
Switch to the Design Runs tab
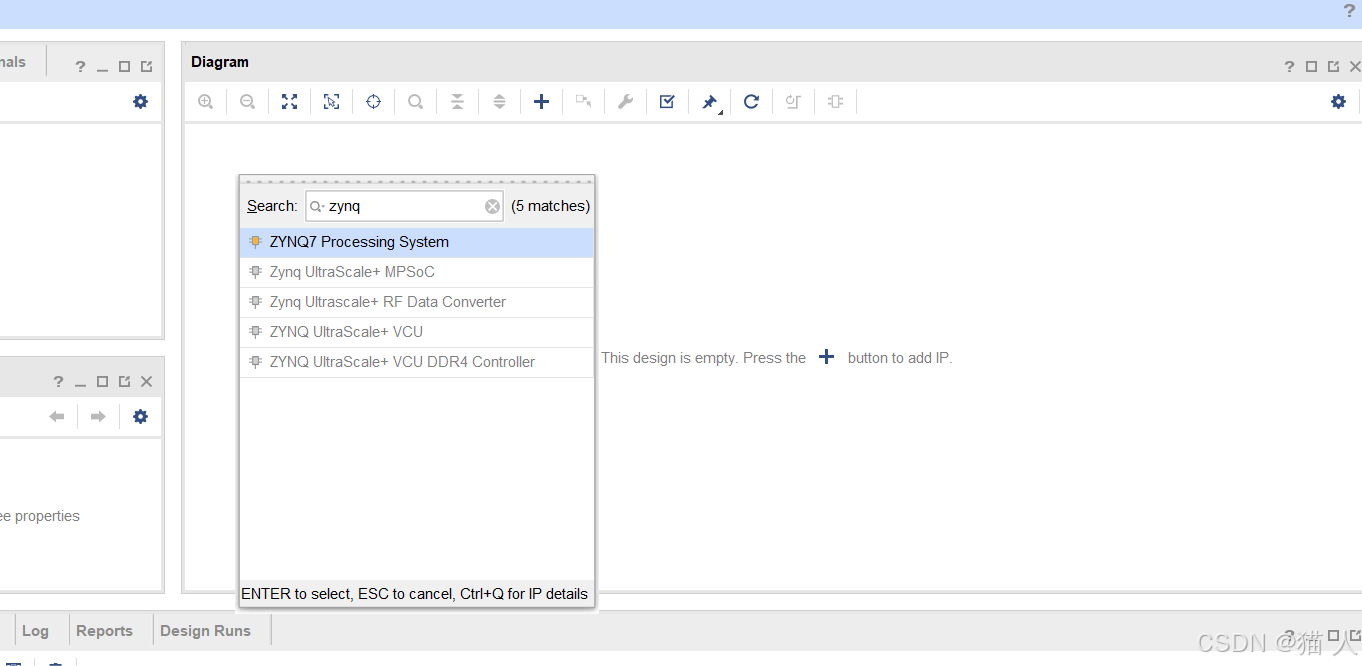point(206,631)
